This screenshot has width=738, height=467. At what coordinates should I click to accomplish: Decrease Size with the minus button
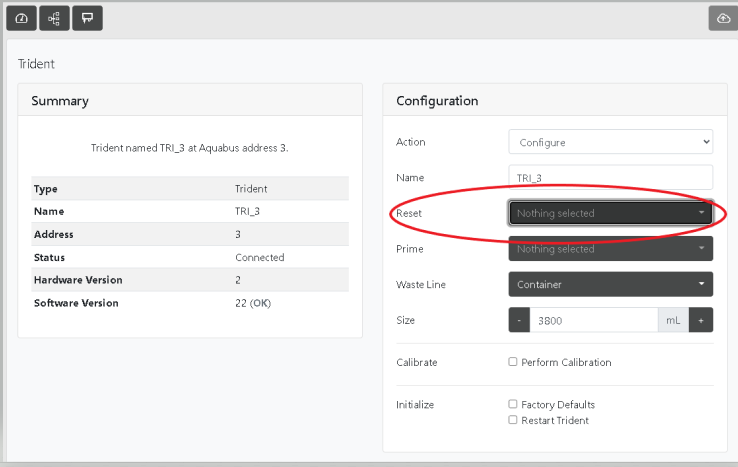coord(519,320)
